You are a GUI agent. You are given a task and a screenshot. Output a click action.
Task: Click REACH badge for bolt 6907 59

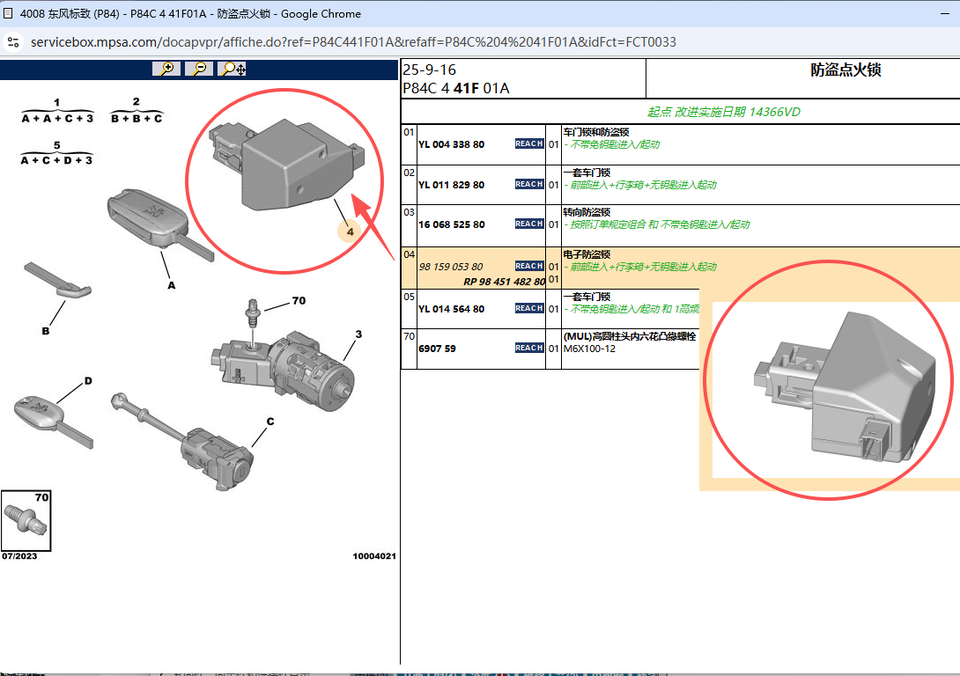pos(529,348)
